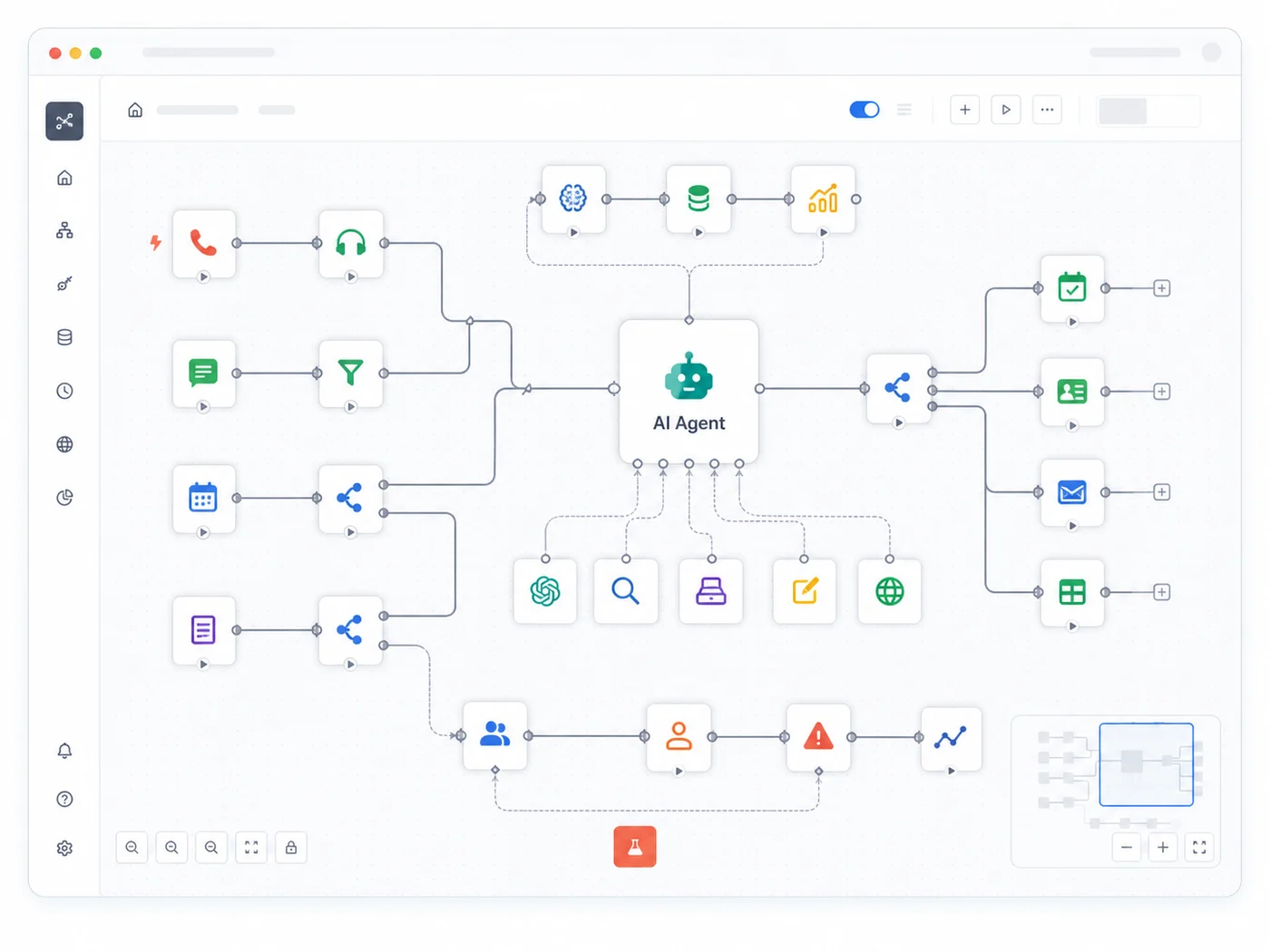
Task: Click the home breadcrumb icon
Action: click(x=135, y=110)
